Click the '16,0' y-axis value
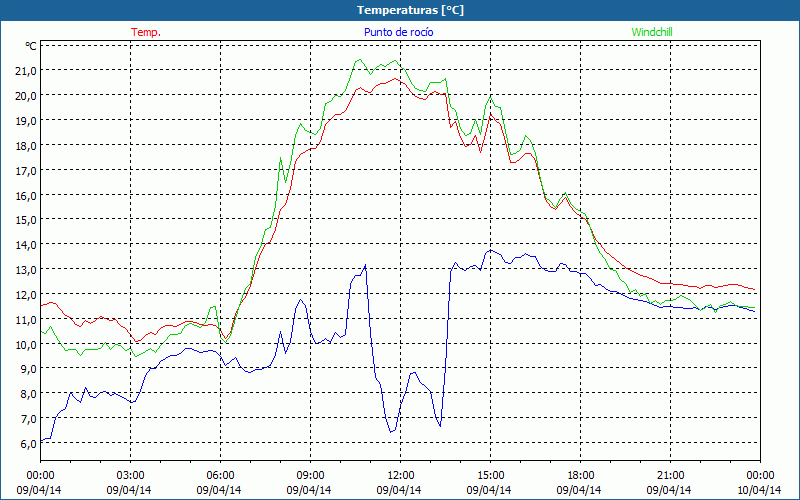The height and width of the screenshot is (500, 800). [x=26, y=195]
